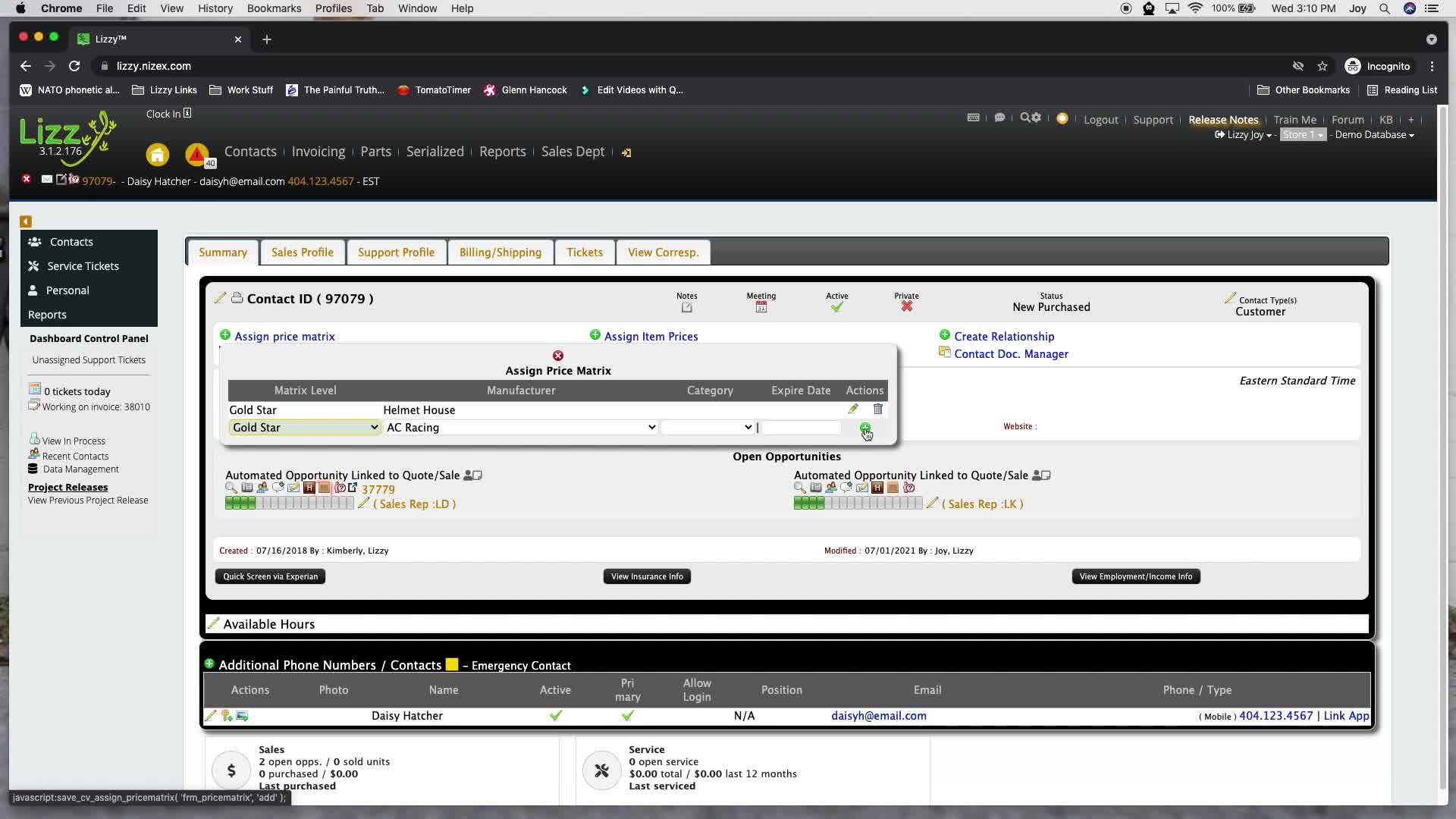Click Quick Screen via Experian button
This screenshot has height=819, width=1456.
(270, 577)
